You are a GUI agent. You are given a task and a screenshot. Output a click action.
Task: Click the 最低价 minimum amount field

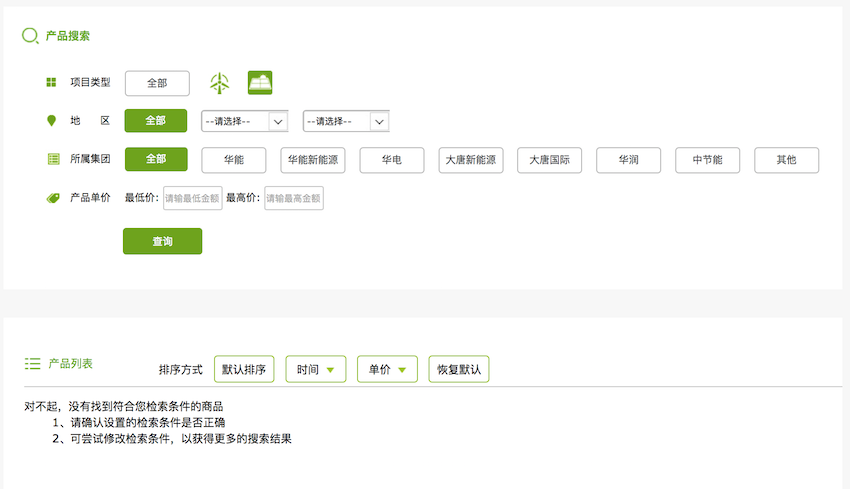tap(192, 198)
